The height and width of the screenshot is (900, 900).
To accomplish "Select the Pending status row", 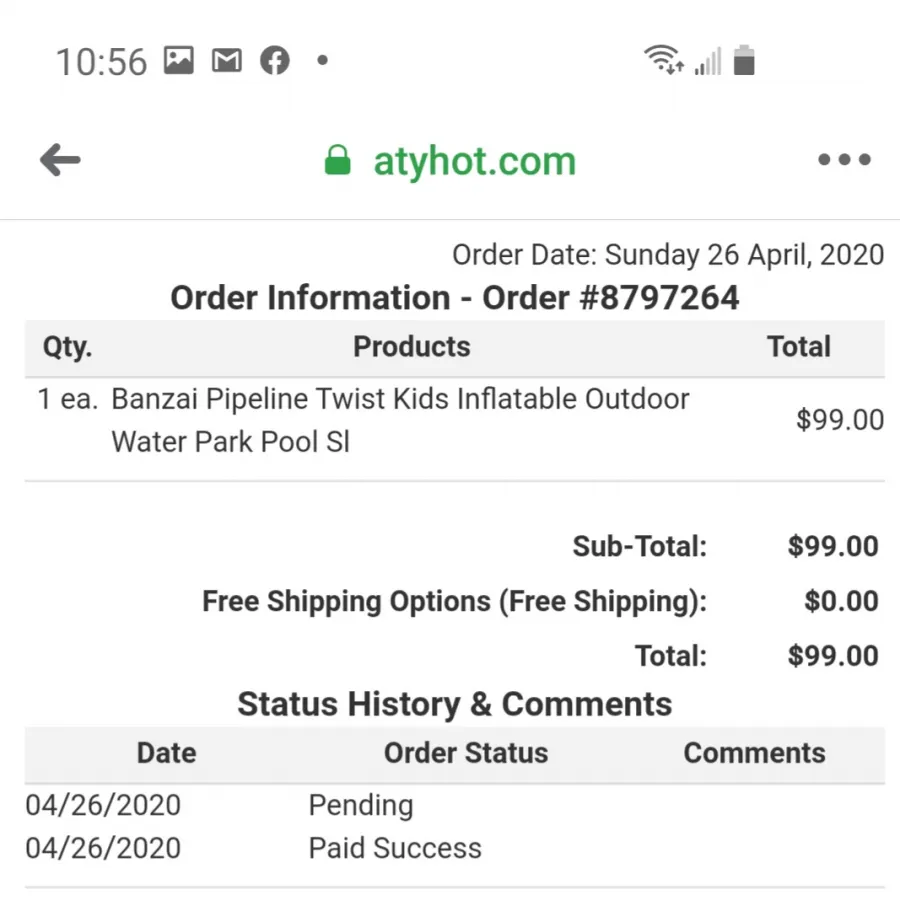I will click(x=455, y=805).
